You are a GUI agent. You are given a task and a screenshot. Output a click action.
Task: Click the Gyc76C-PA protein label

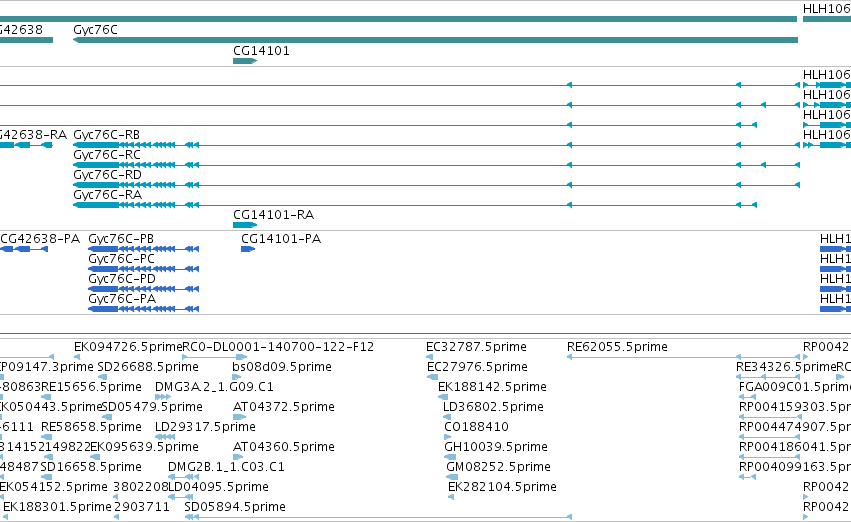click(122, 299)
